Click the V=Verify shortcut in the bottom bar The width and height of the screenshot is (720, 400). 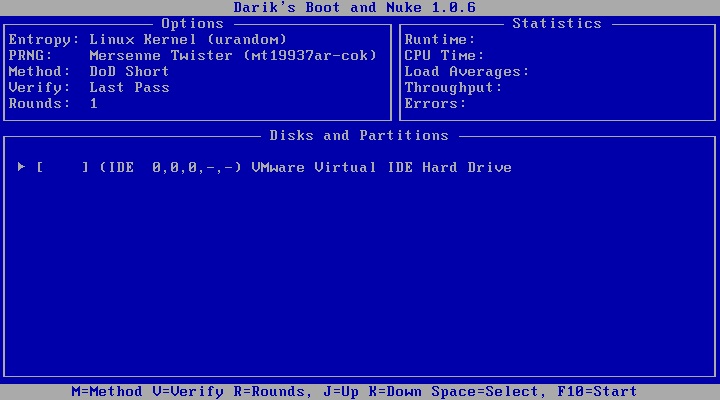[x=188, y=392]
